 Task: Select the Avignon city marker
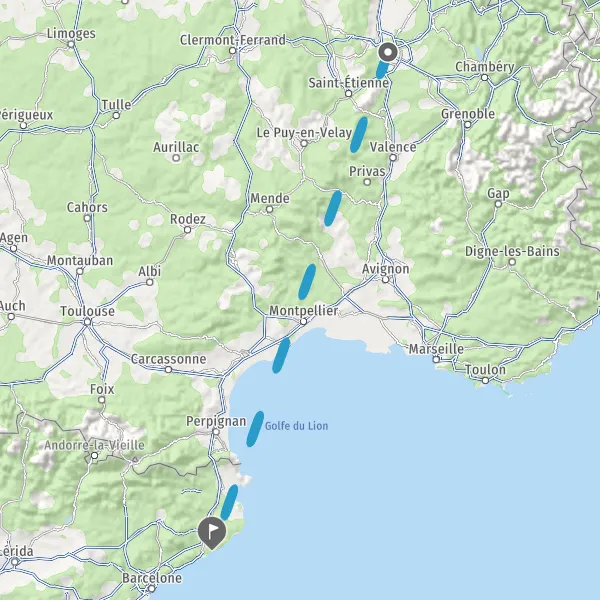tap(386, 280)
